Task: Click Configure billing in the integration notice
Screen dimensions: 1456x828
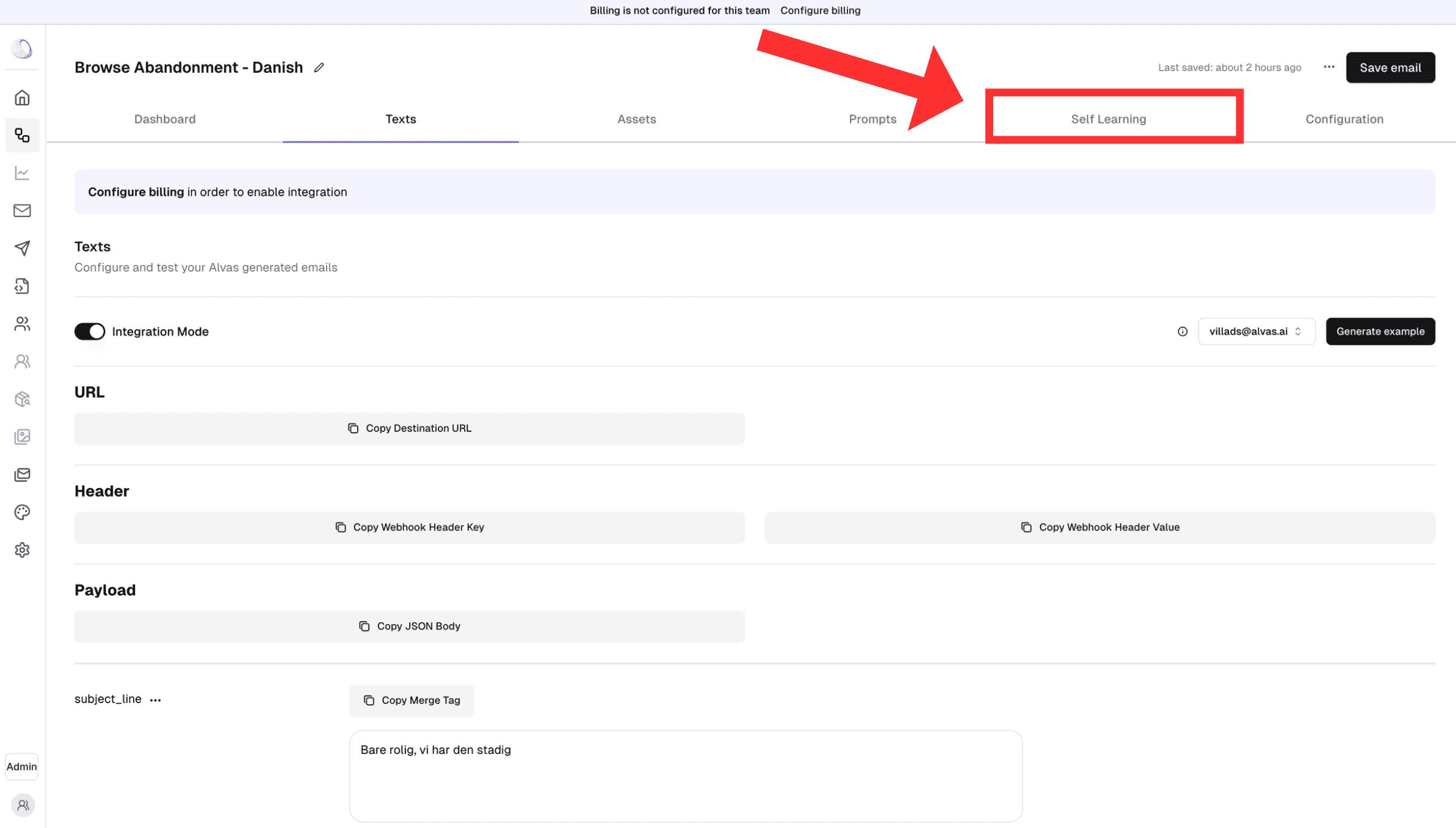Action: coord(136,192)
